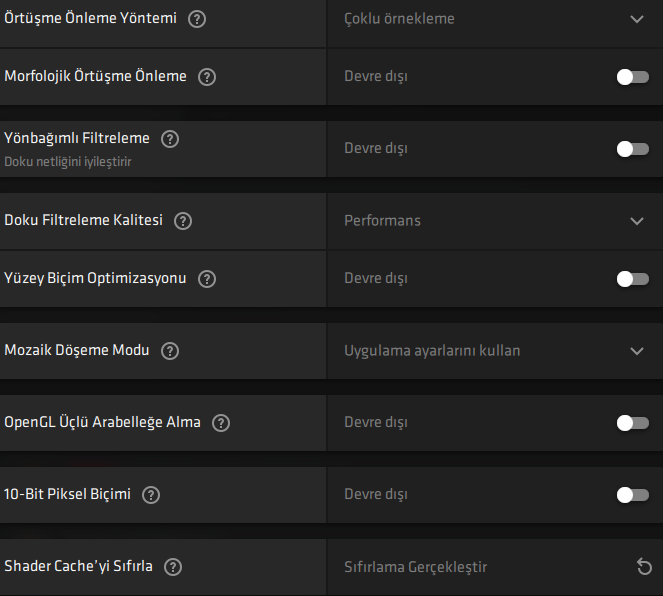663x596 pixels.
Task: Click help icon beside Mozaik Döşeme Modu
Action: [170, 351]
